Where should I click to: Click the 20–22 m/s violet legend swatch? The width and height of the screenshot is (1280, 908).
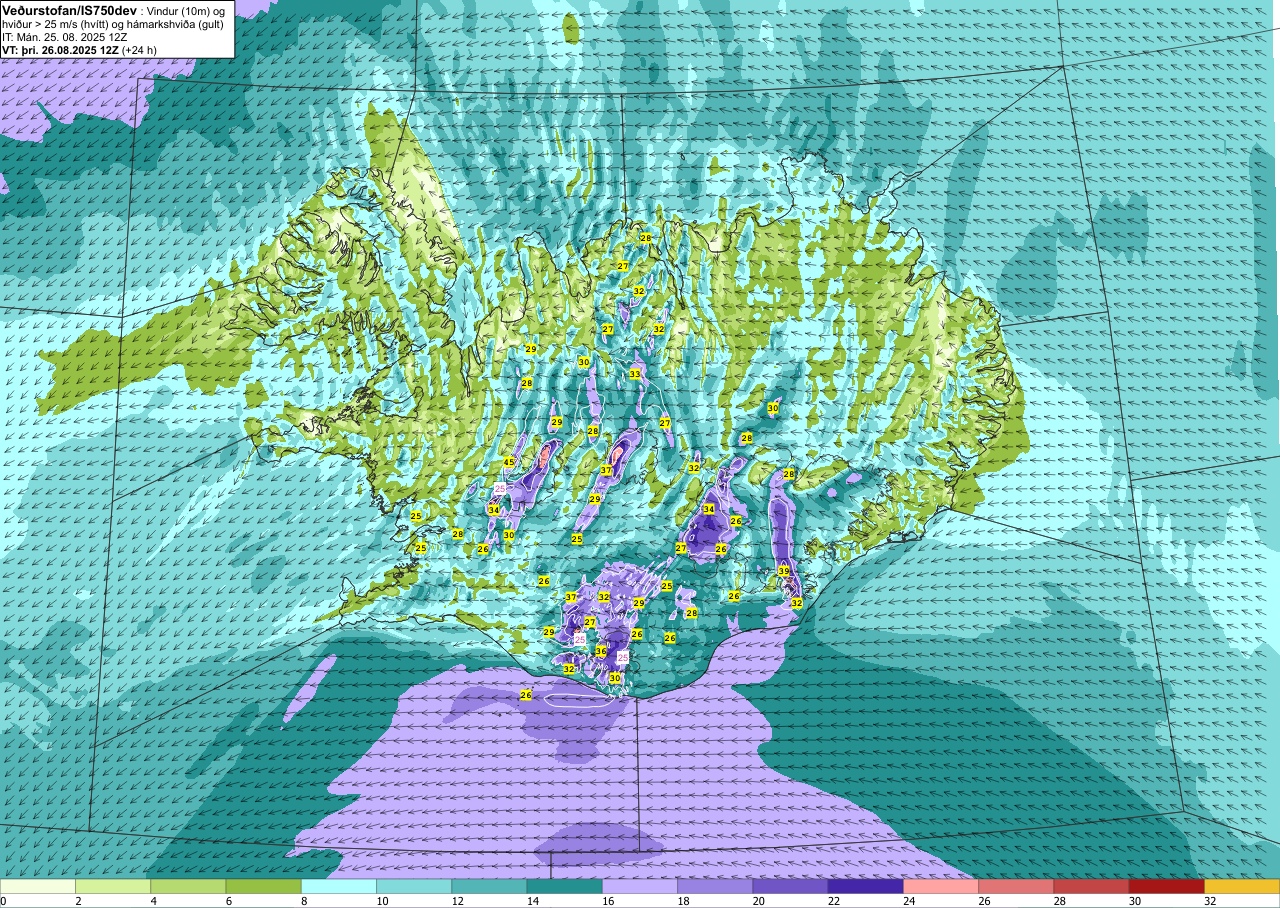tap(790, 886)
